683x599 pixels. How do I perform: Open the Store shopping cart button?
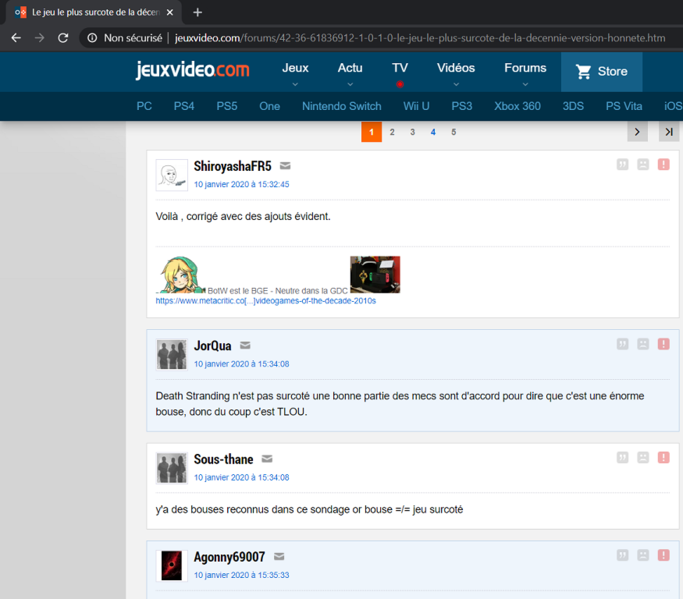click(x=601, y=71)
